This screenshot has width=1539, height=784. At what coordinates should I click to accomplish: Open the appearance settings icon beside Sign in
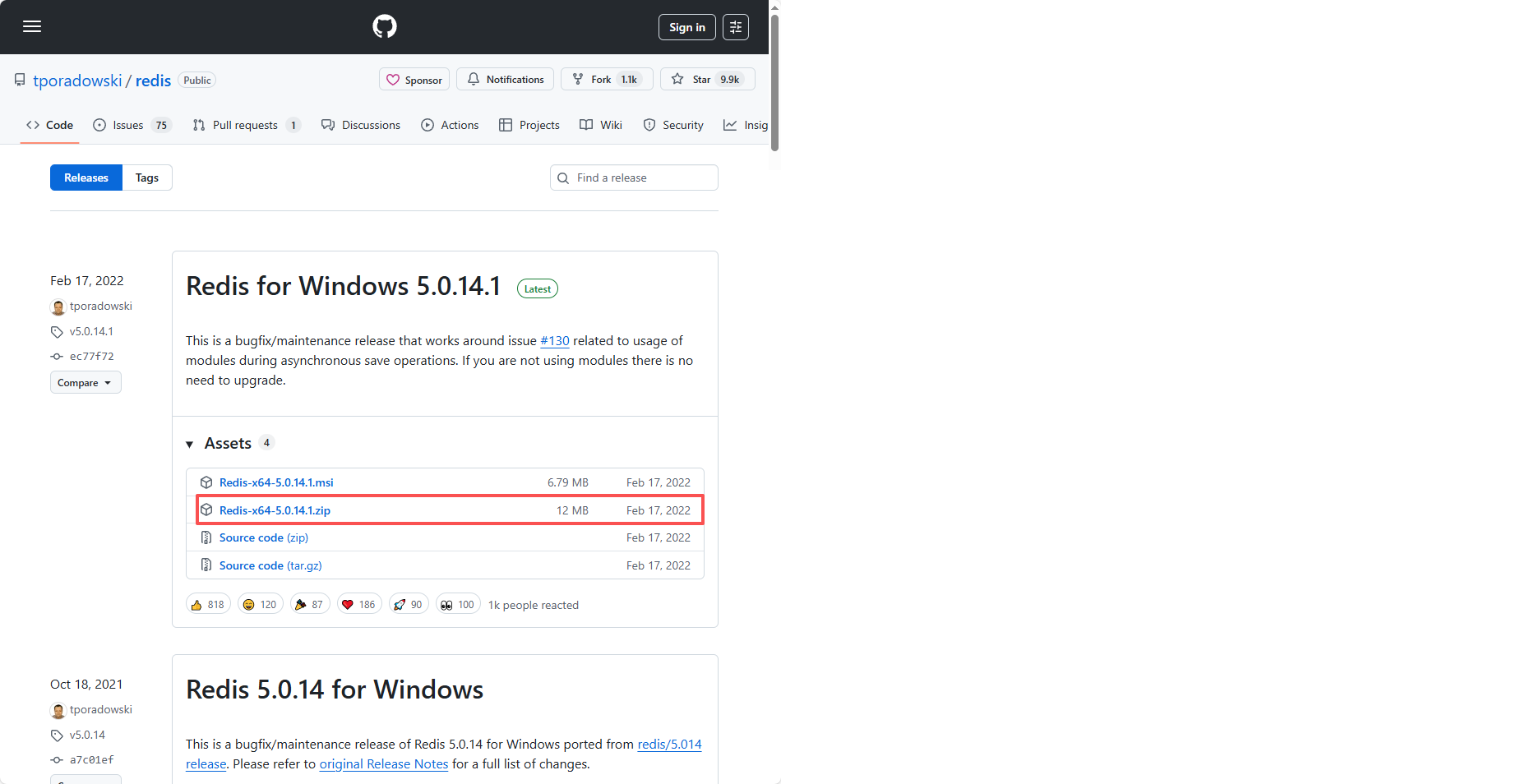coord(735,27)
